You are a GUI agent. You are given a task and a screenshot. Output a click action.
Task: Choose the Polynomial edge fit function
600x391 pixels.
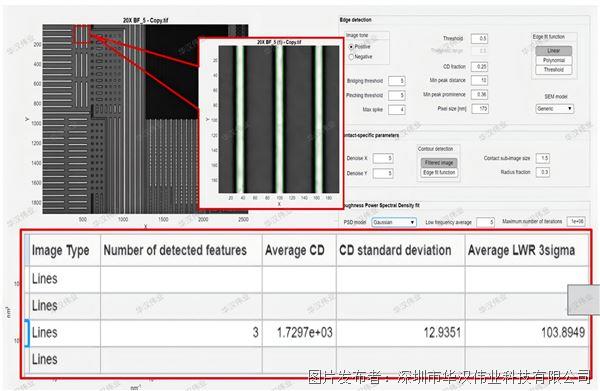tap(553, 60)
